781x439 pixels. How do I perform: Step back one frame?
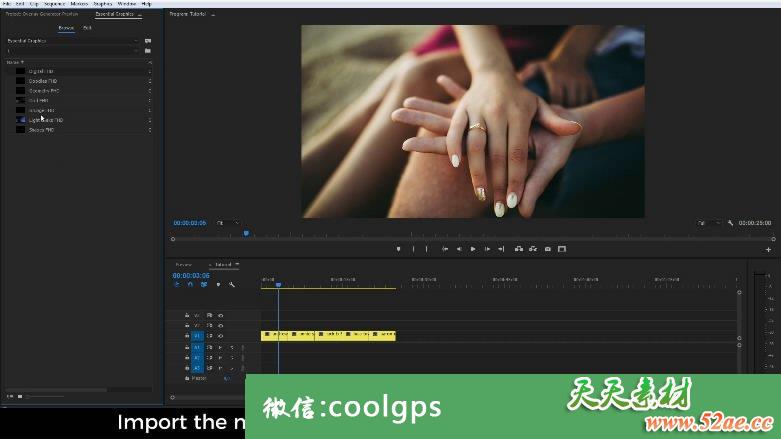click(459, 249)
